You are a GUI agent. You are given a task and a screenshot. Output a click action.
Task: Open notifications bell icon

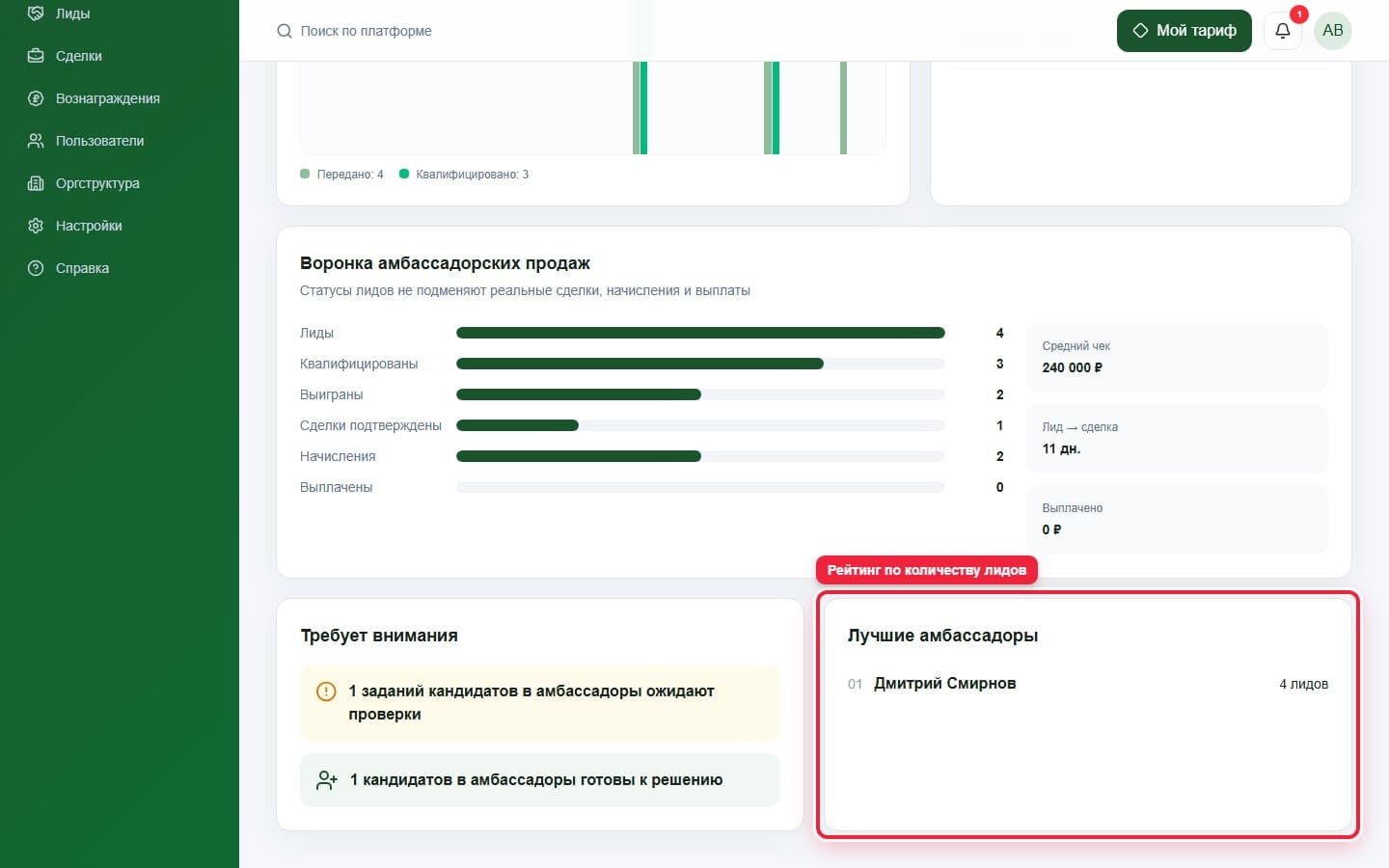[x=1283, y=31]
